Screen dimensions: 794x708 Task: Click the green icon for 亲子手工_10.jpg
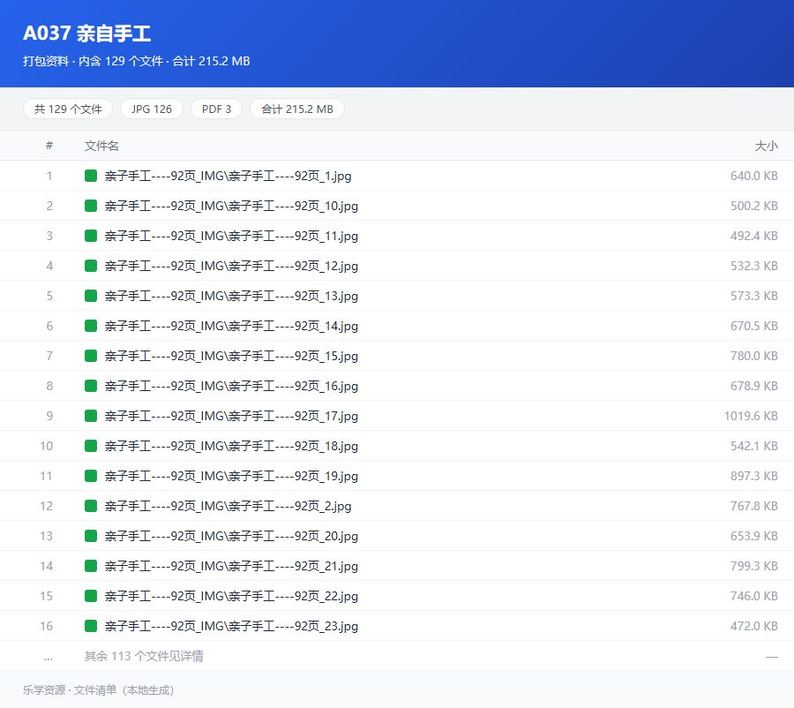(x=91, y=206)
